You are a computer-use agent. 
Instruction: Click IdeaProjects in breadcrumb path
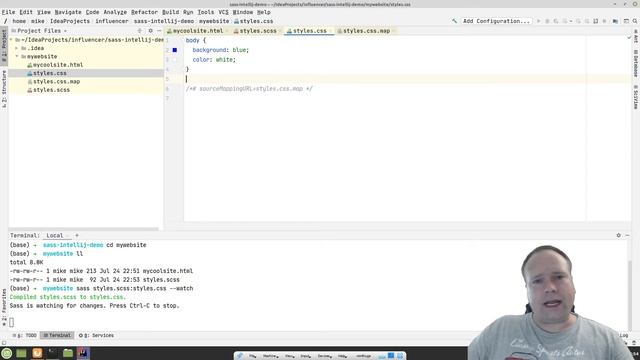70,21
